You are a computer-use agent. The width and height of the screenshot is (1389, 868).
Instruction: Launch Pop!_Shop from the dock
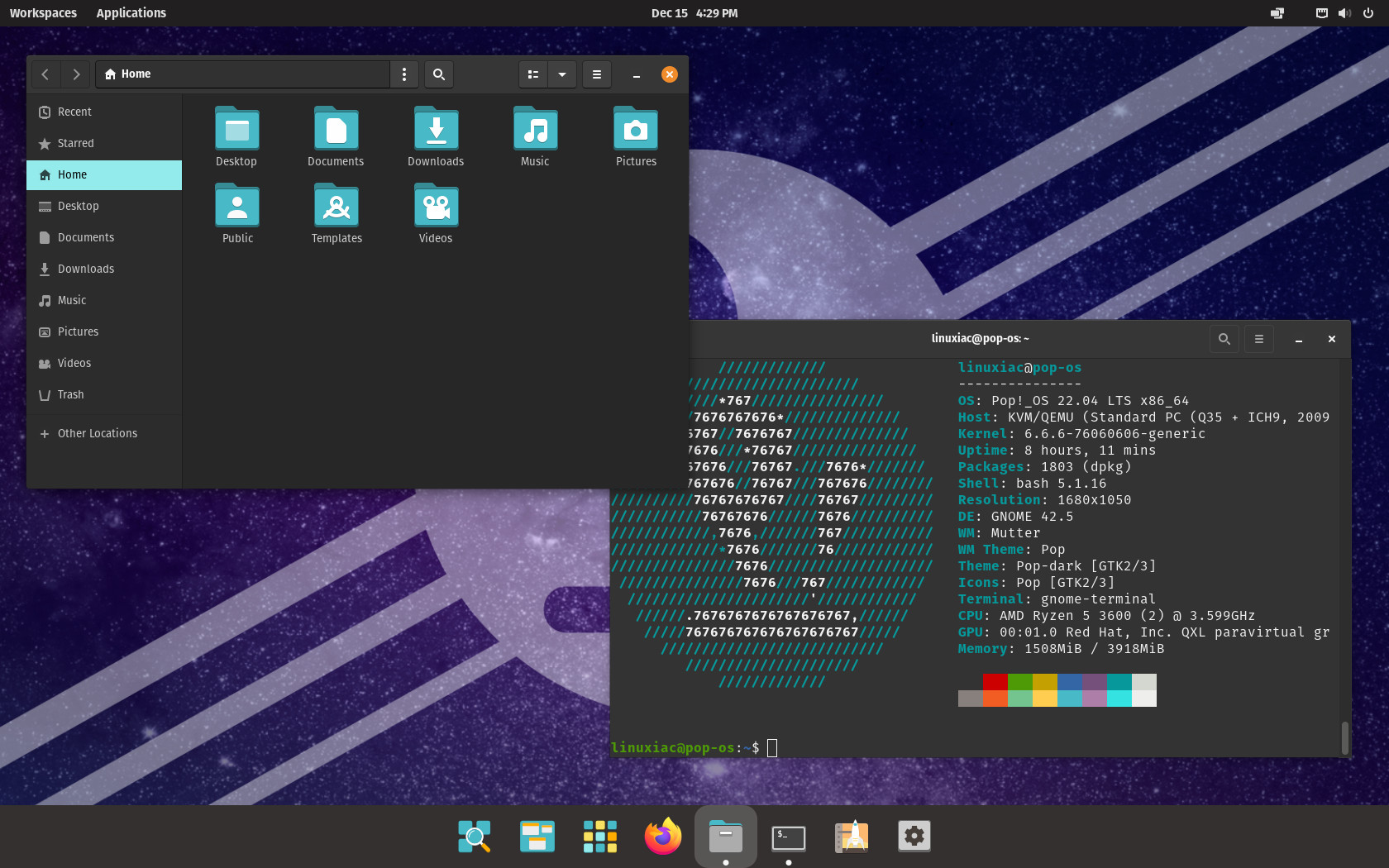click(x=852, y=837)
